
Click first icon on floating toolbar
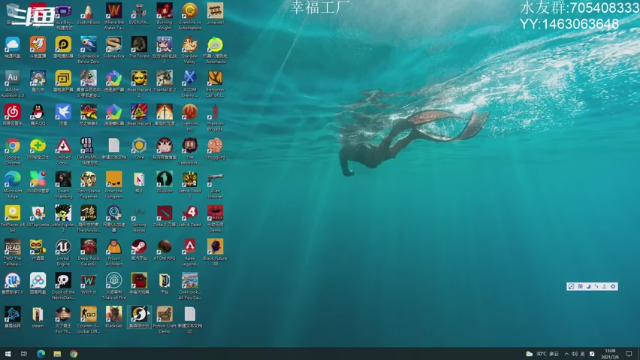[x=571, y=287]
